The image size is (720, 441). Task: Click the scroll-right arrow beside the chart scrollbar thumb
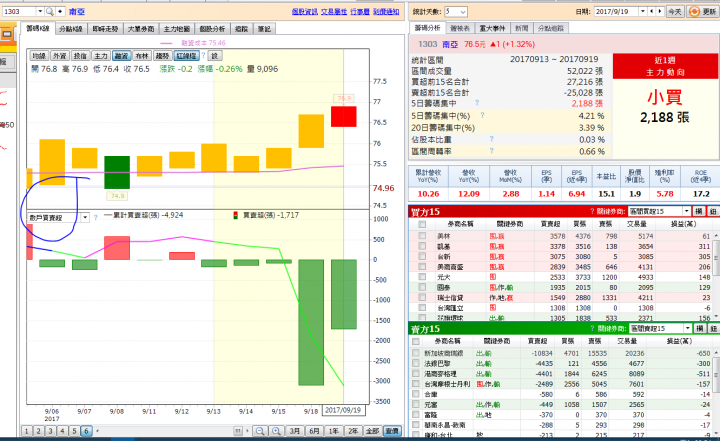pos(247,431)
